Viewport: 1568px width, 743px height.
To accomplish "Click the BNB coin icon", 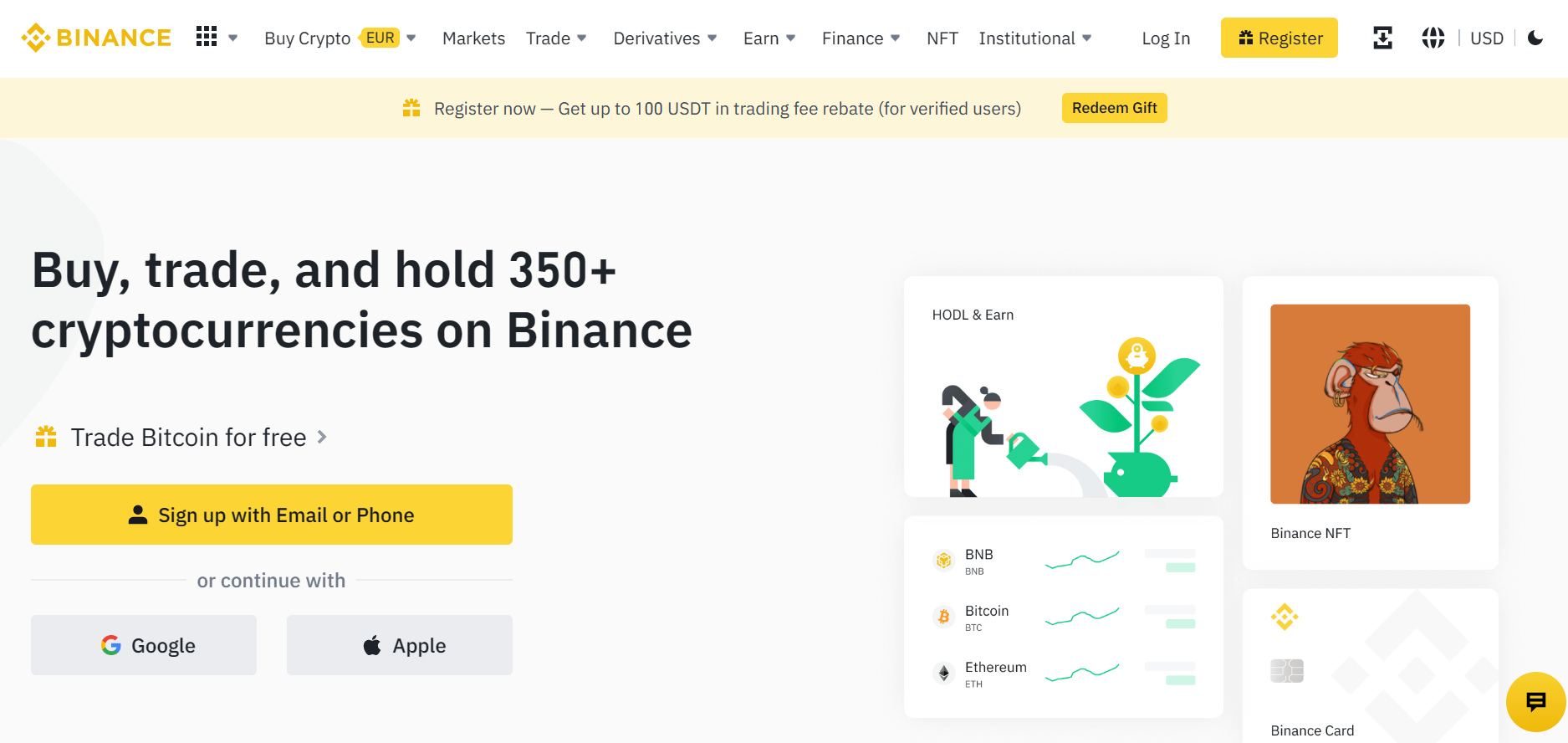I will (943, 561).
